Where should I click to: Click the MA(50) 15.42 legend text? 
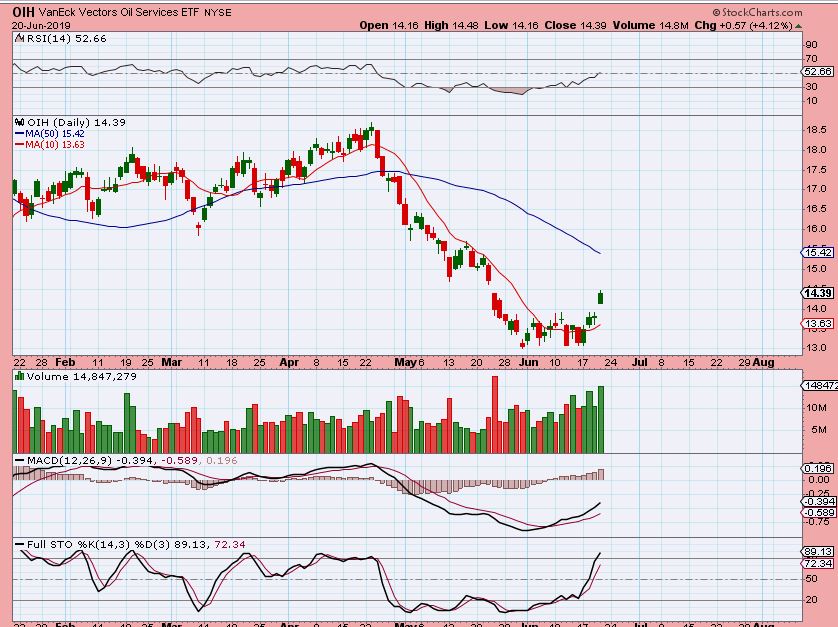pos(55,134)
